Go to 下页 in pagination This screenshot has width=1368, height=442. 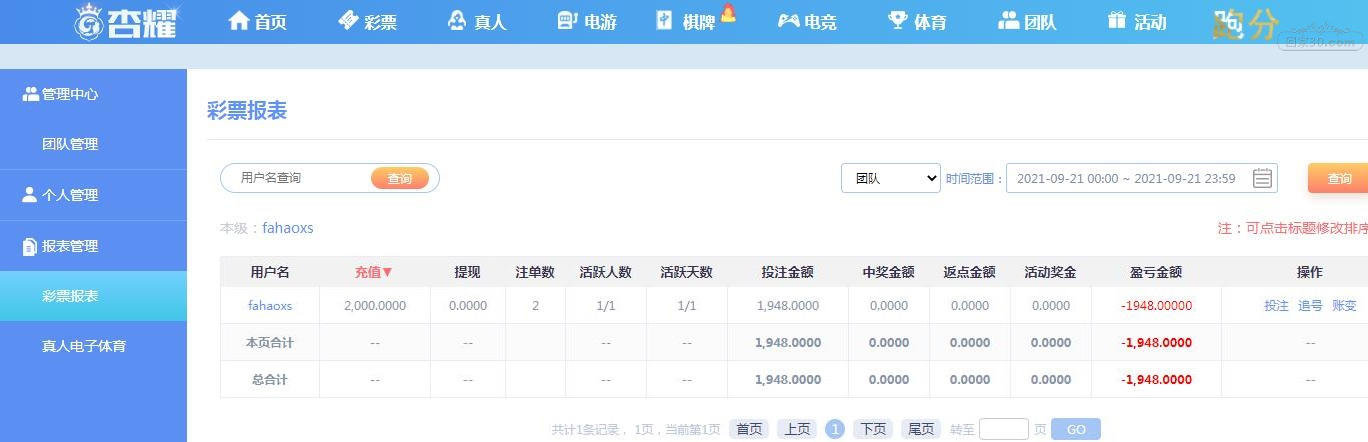tap(873, 429)
